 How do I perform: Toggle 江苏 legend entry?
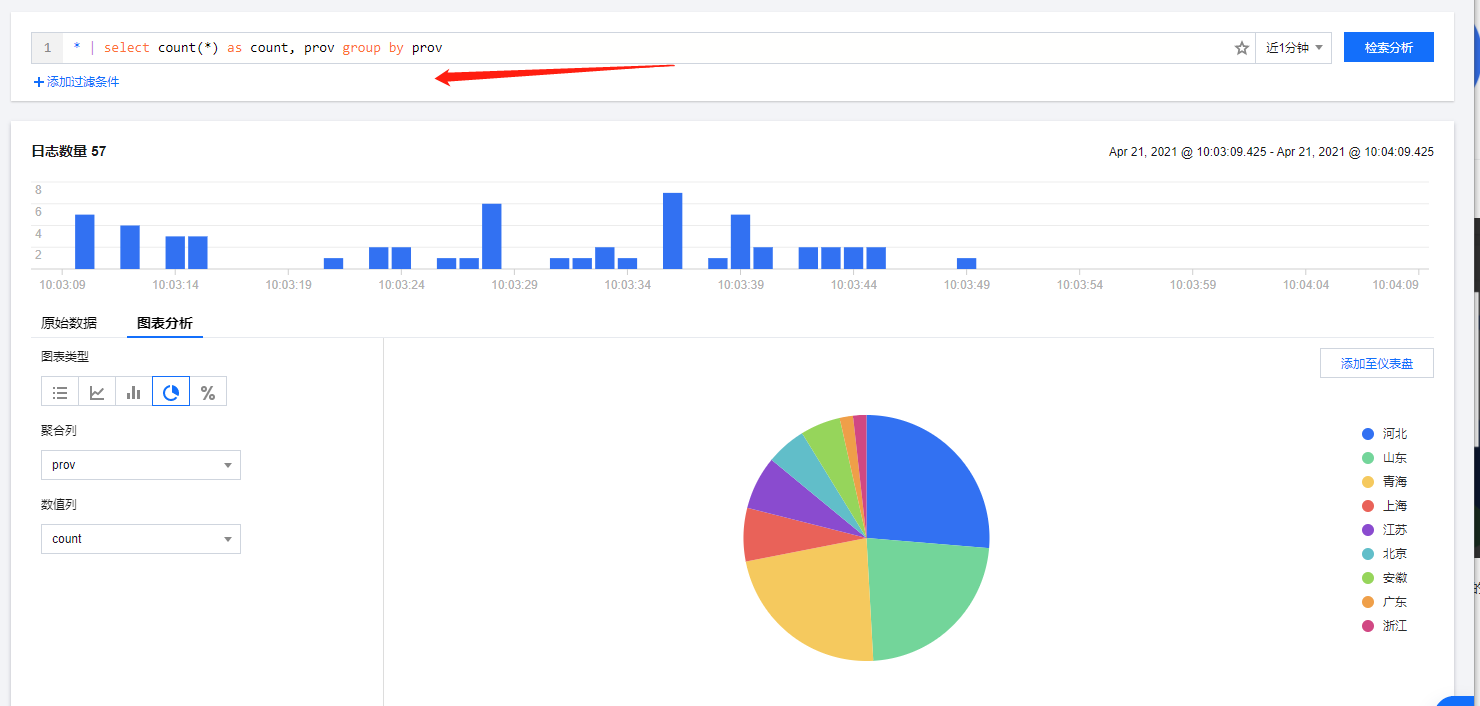(1385, 530)
